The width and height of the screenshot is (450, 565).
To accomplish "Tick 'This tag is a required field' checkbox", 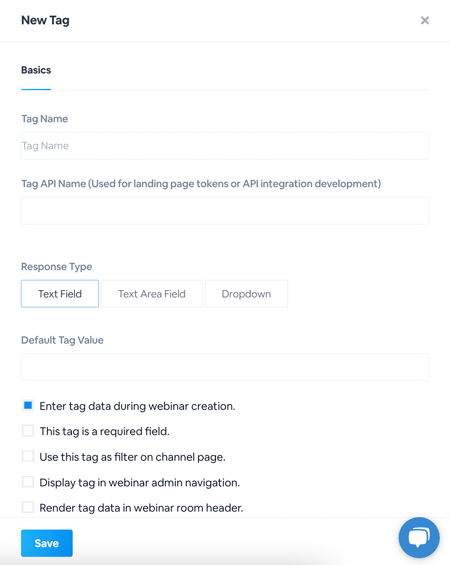I will (28, 431).
